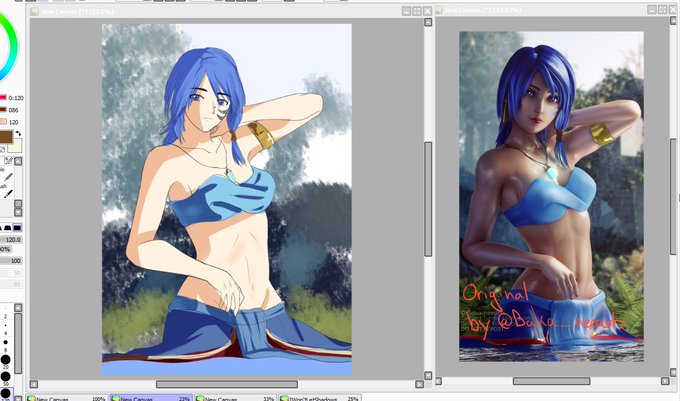This screenshot has height=401, width=680.
Task: Click the density field showing 100
Action: pyautogui.click(x=11, y=261)
